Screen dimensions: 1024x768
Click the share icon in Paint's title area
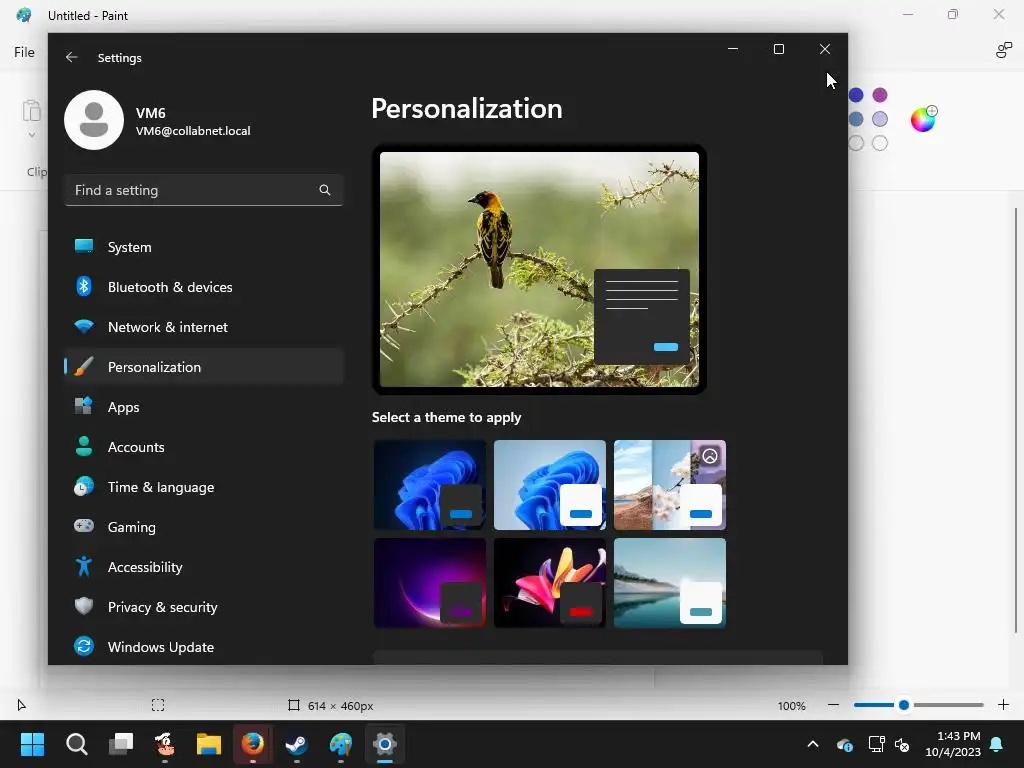pyautogui.click(x=1003, y=50)
